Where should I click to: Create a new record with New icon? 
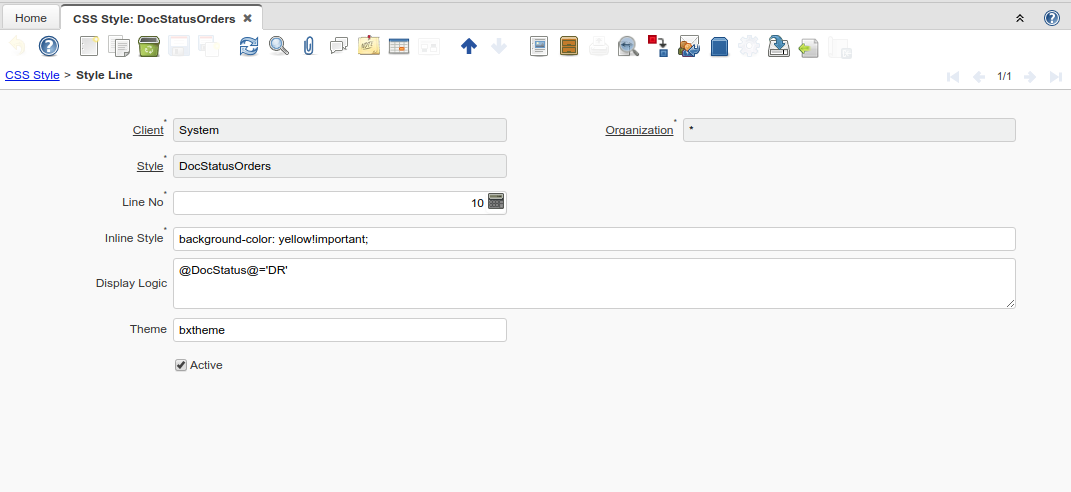coord(90,46)
